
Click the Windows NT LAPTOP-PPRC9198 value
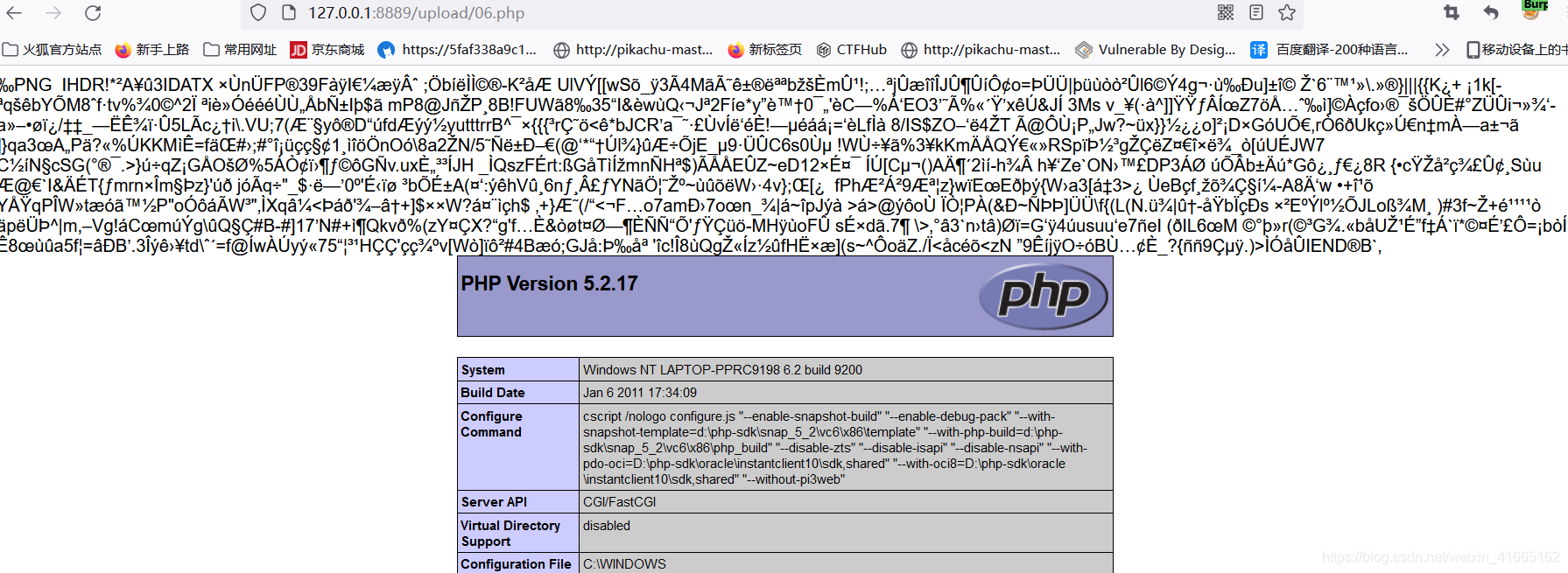(x=722, y=370)
